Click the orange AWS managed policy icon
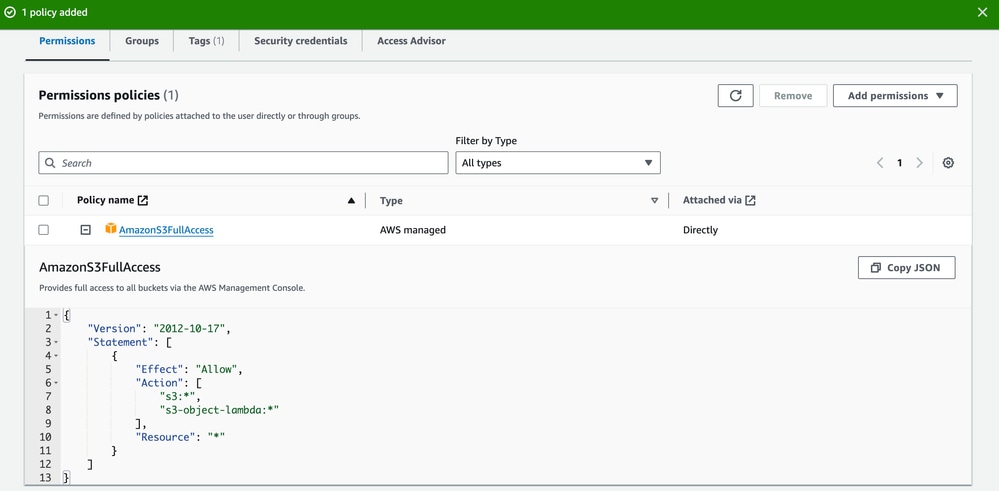The width and height of the screenshot is (999, 491). coord(111,229)
